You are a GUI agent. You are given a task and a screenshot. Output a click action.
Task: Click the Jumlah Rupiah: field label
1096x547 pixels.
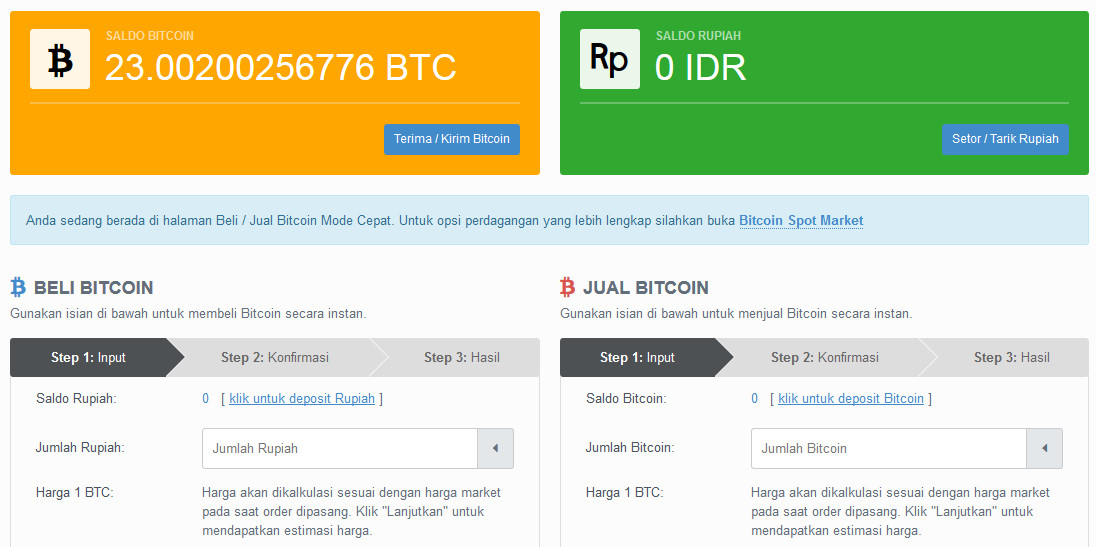pos(80,448)
